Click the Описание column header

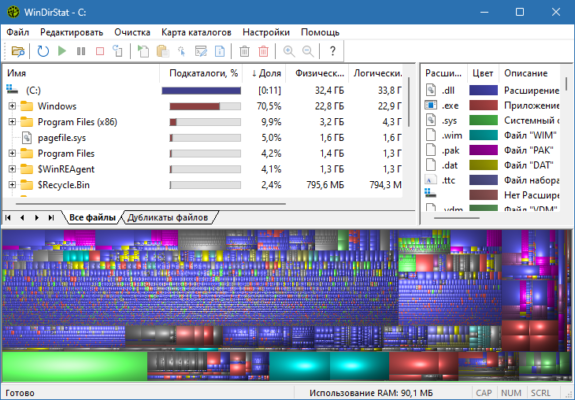[x=530, y=73]
